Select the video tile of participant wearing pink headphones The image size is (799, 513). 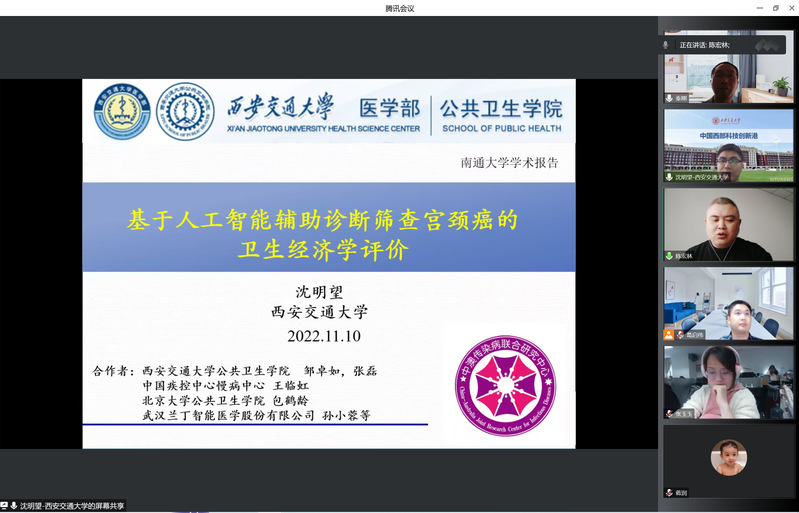tap(729, 383)
